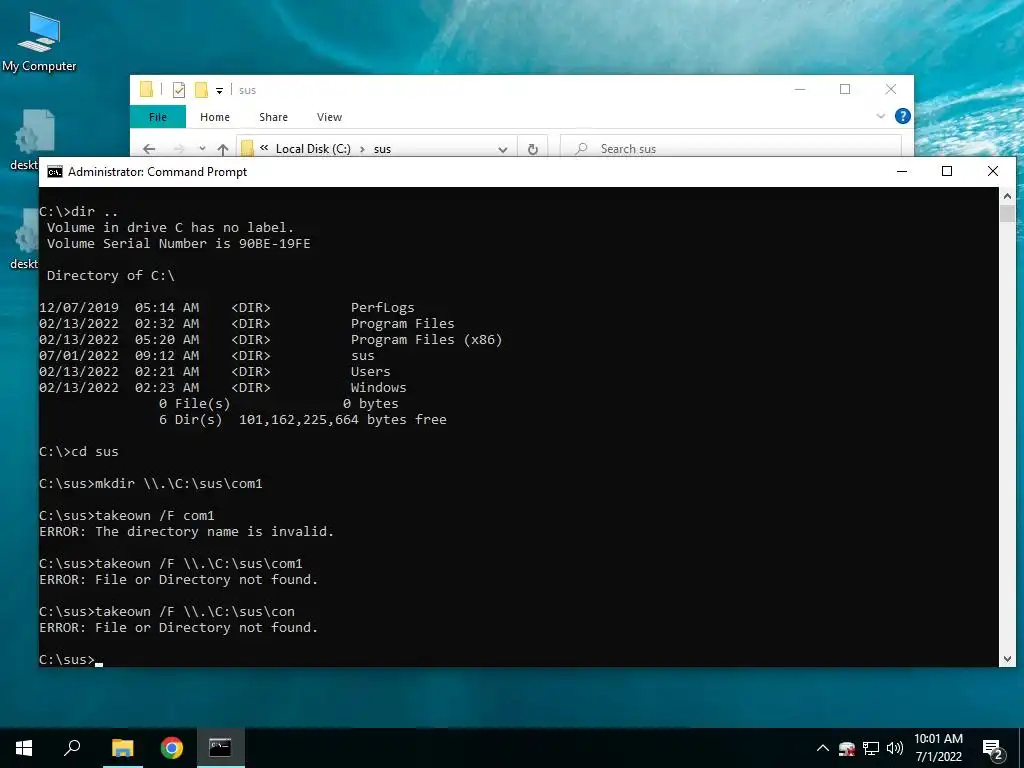The height and width of the screenshot is (768, 1024).
Task: Open the Home ribbon tab
Action: [x=215, y=117]
